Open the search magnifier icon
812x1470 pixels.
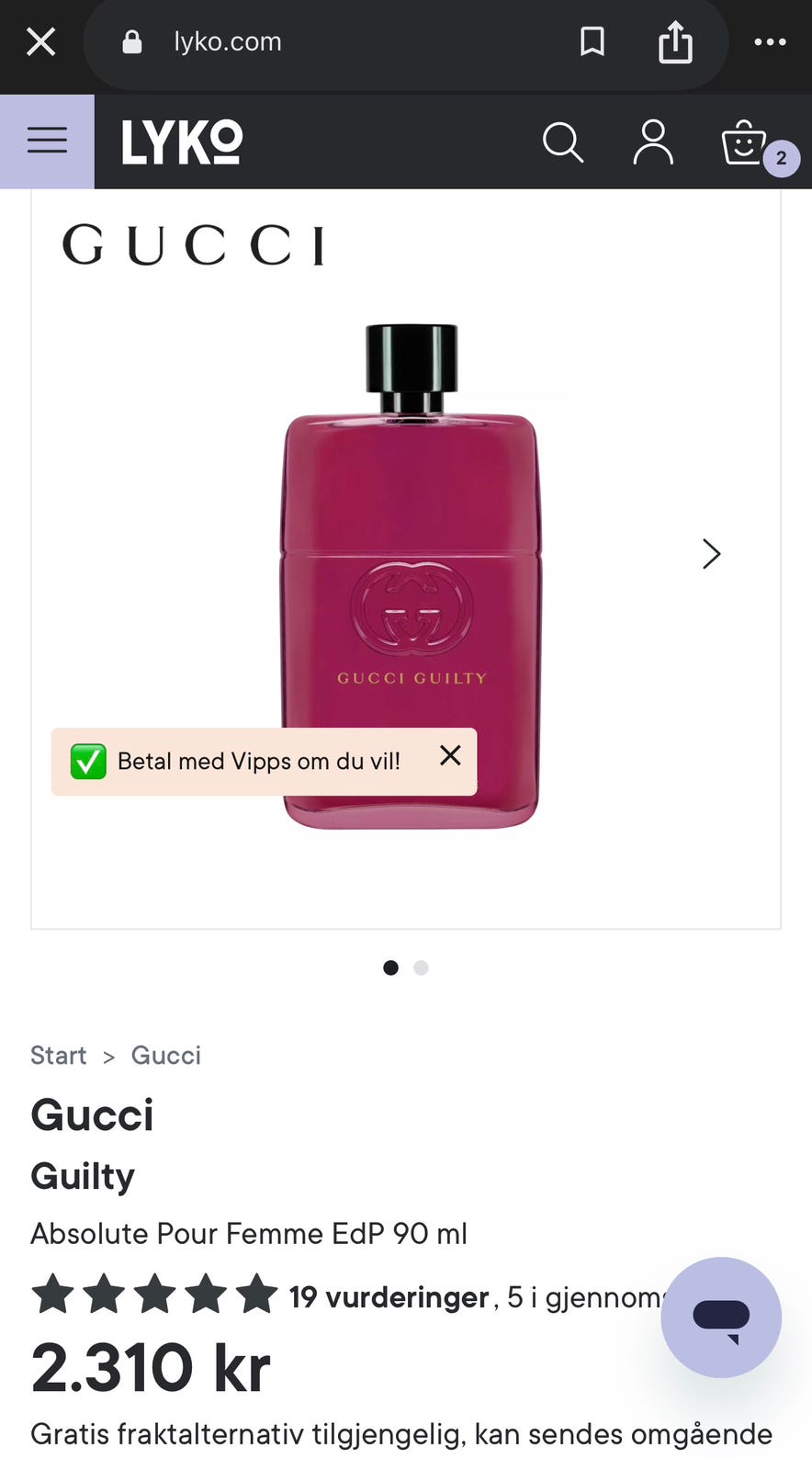coord(562,142)
